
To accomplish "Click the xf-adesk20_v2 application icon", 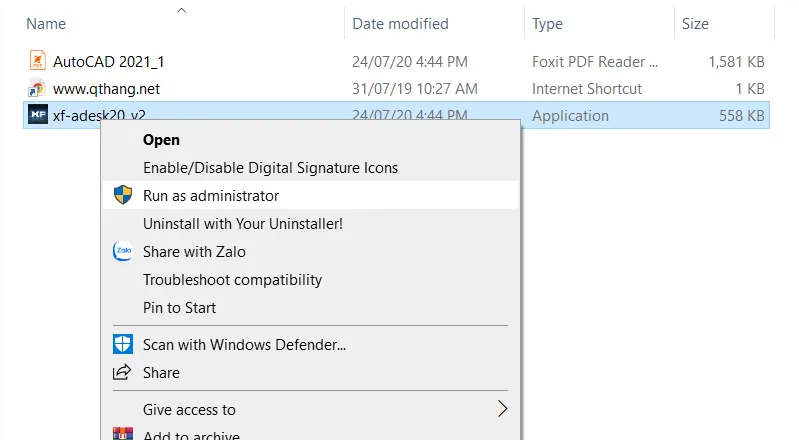I will 37,115.
